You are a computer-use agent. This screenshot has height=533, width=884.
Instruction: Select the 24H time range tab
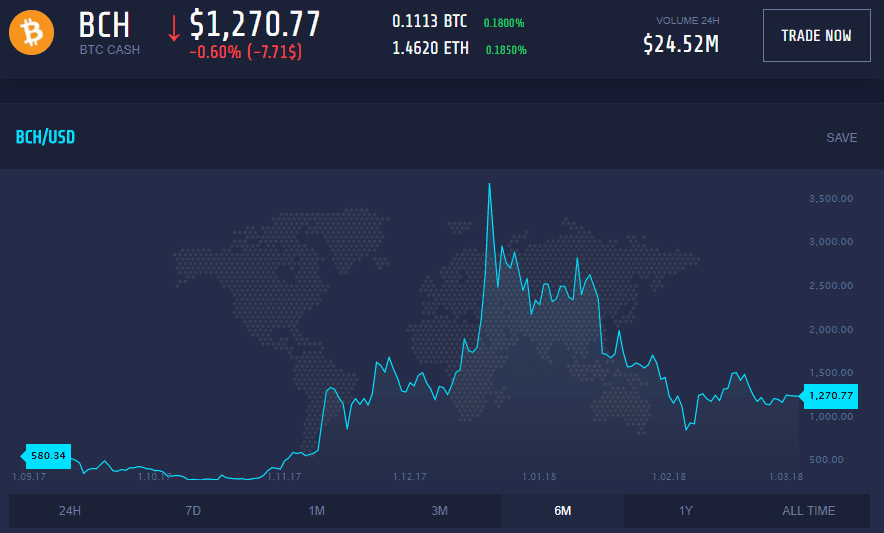(x=70, y=510)
